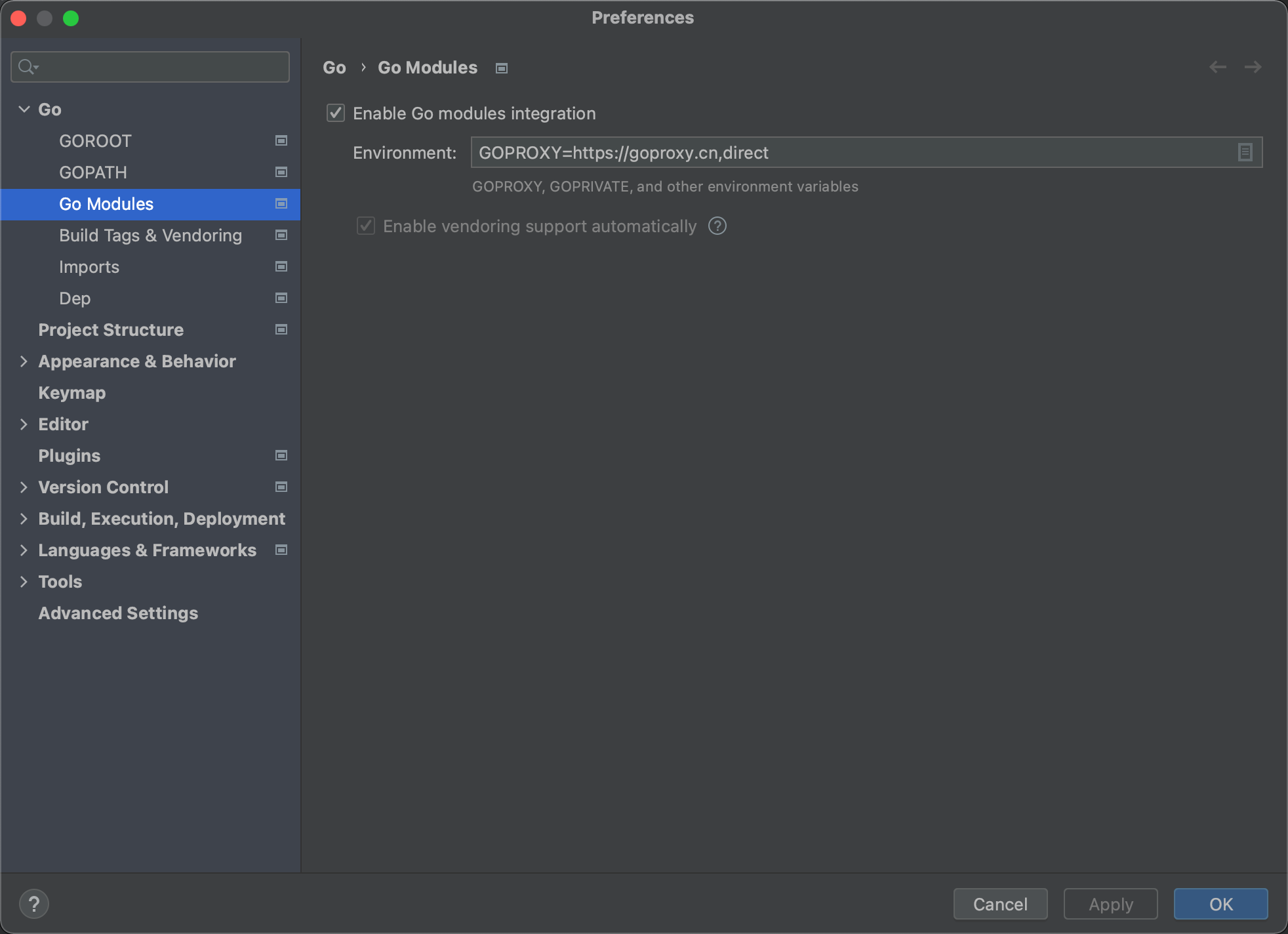Click the project icon beside Project Structure
The image size is (1288, 934).
281,329
